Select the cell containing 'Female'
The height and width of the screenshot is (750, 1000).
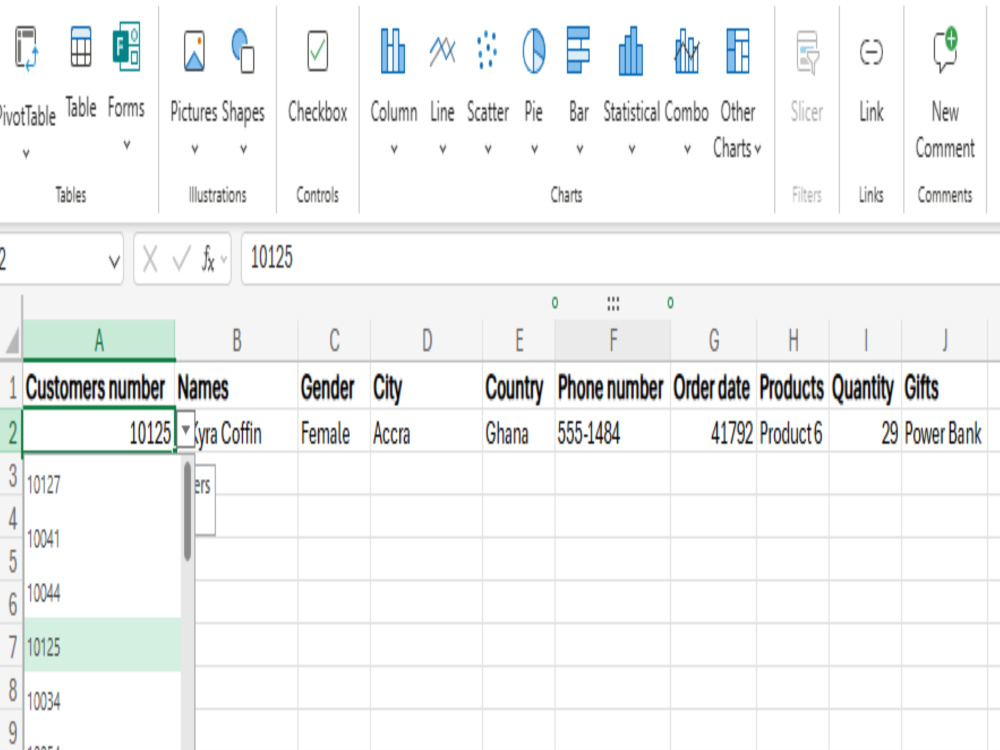click(334, 432)
